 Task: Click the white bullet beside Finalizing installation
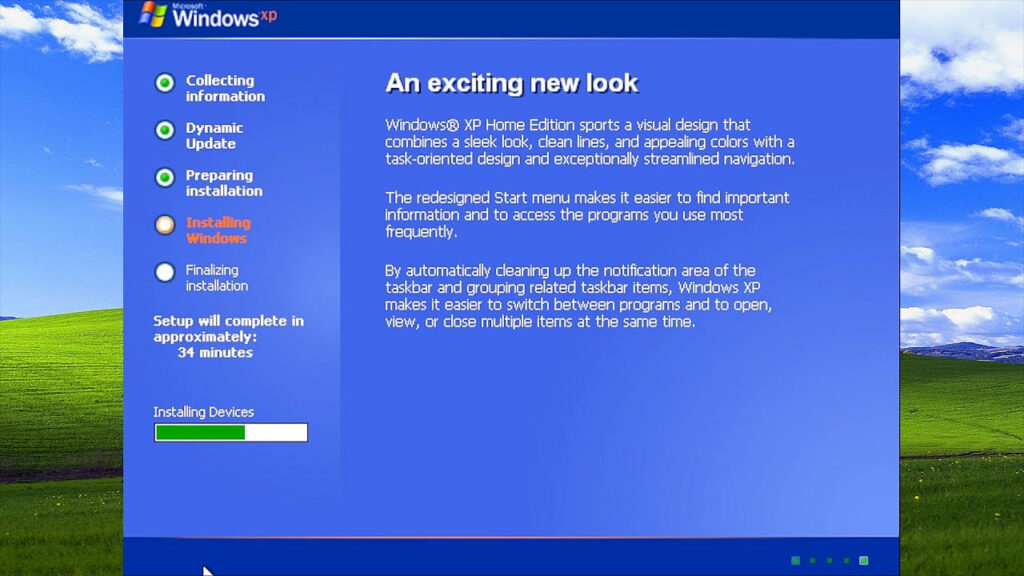point(165,272)
